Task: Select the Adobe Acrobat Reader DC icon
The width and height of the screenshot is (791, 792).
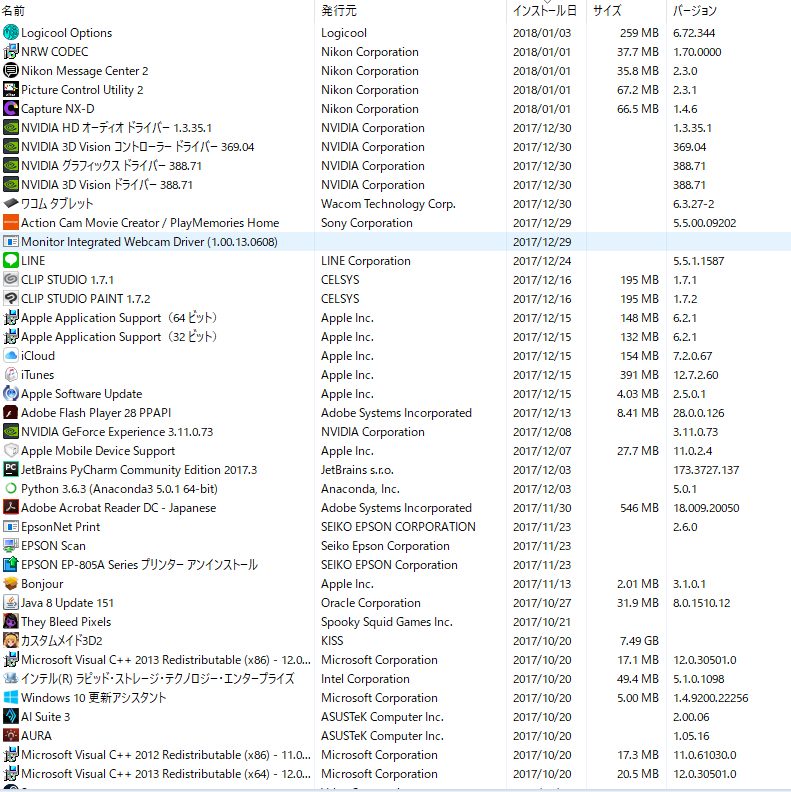Action: [x=11, y=508]
